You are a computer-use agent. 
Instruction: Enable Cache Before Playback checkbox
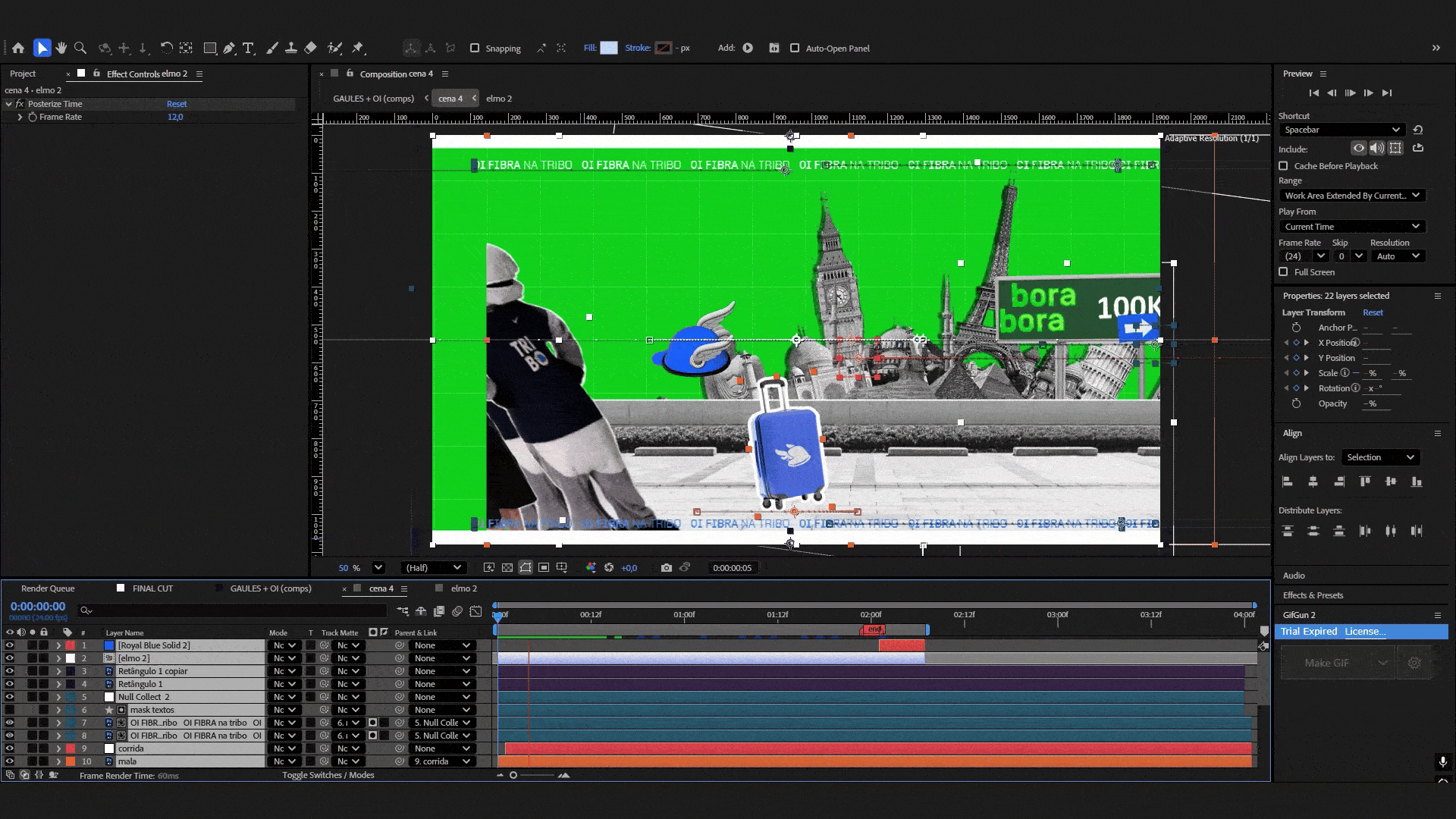(1283, 165)
